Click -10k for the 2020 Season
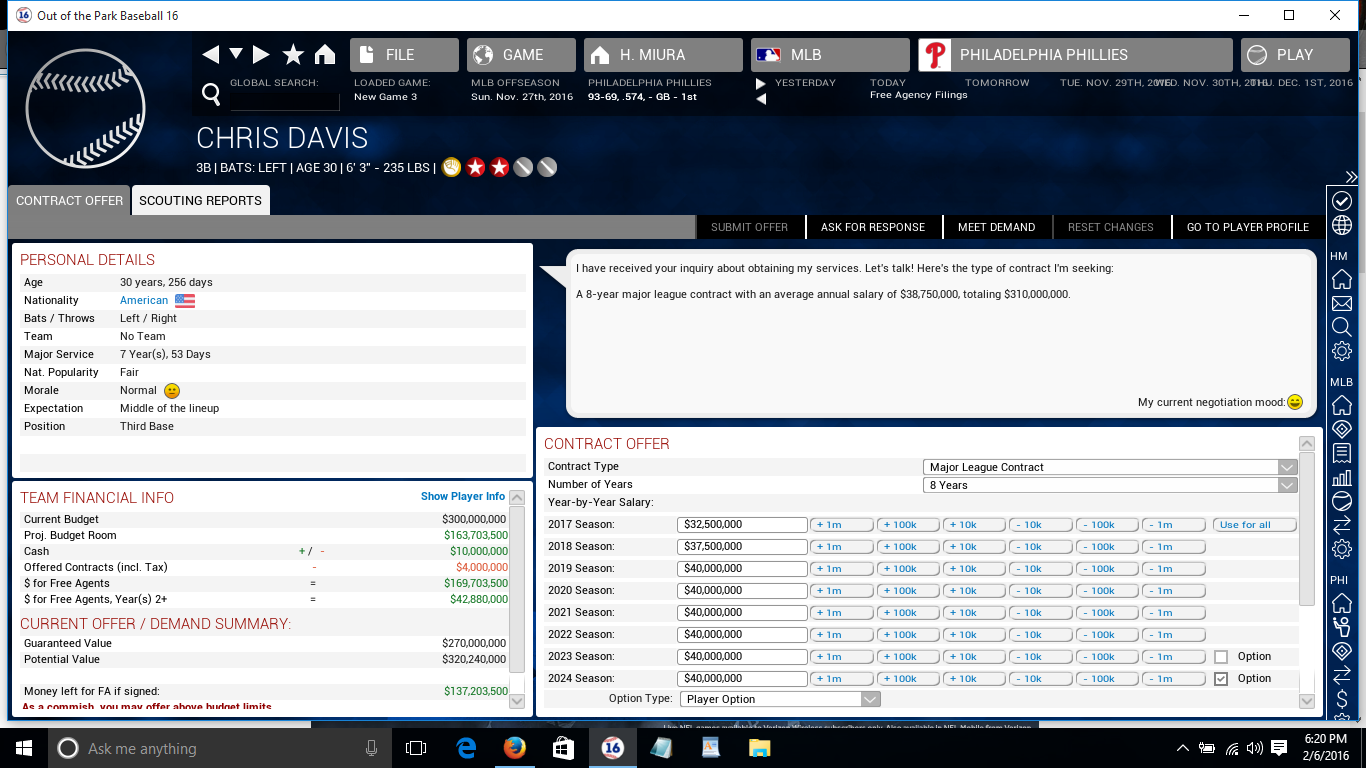Viewport: 1366px width, 768px height. coord(1041,590)
